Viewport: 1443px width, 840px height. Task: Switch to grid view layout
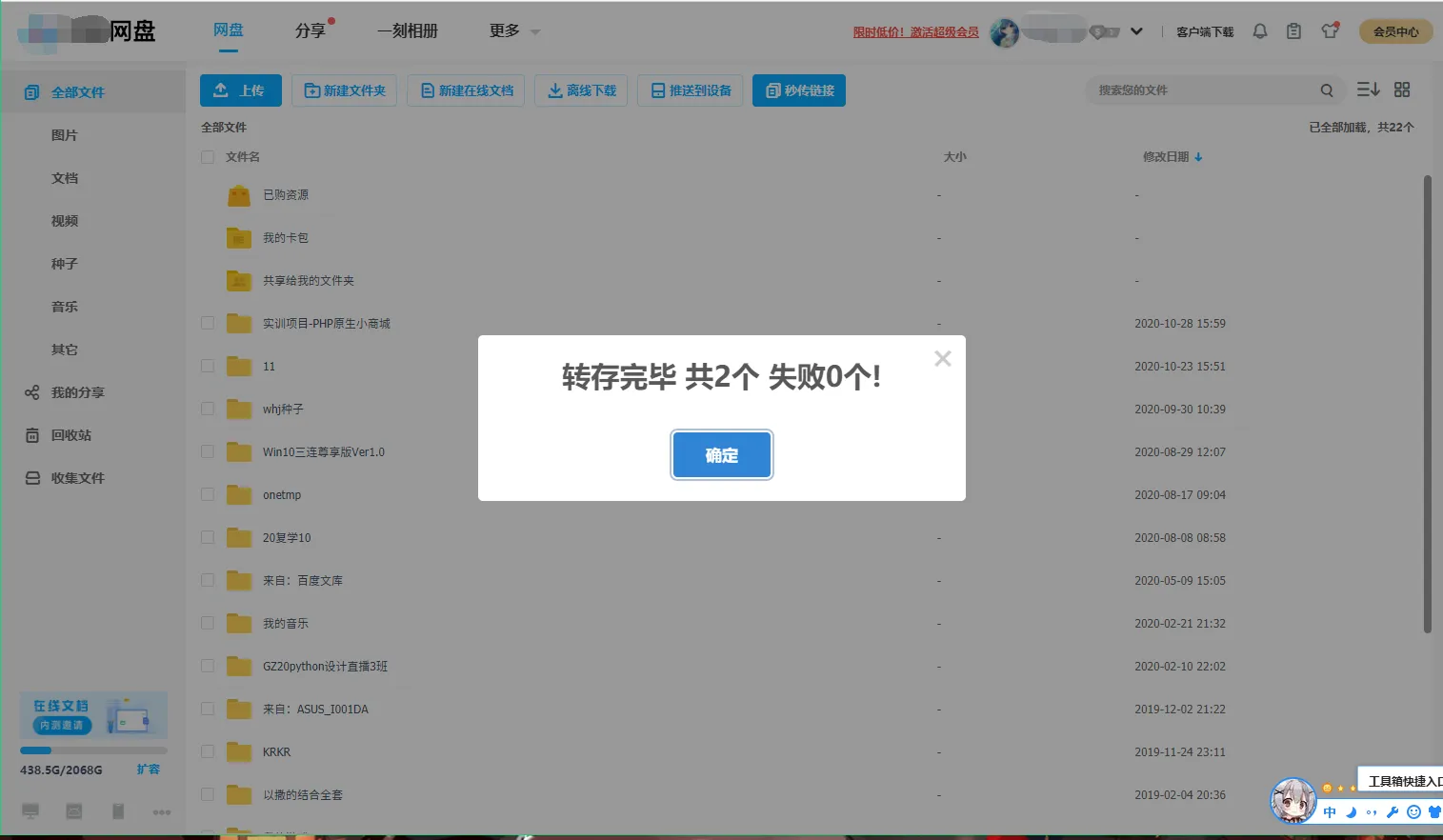coord(1401,89)
